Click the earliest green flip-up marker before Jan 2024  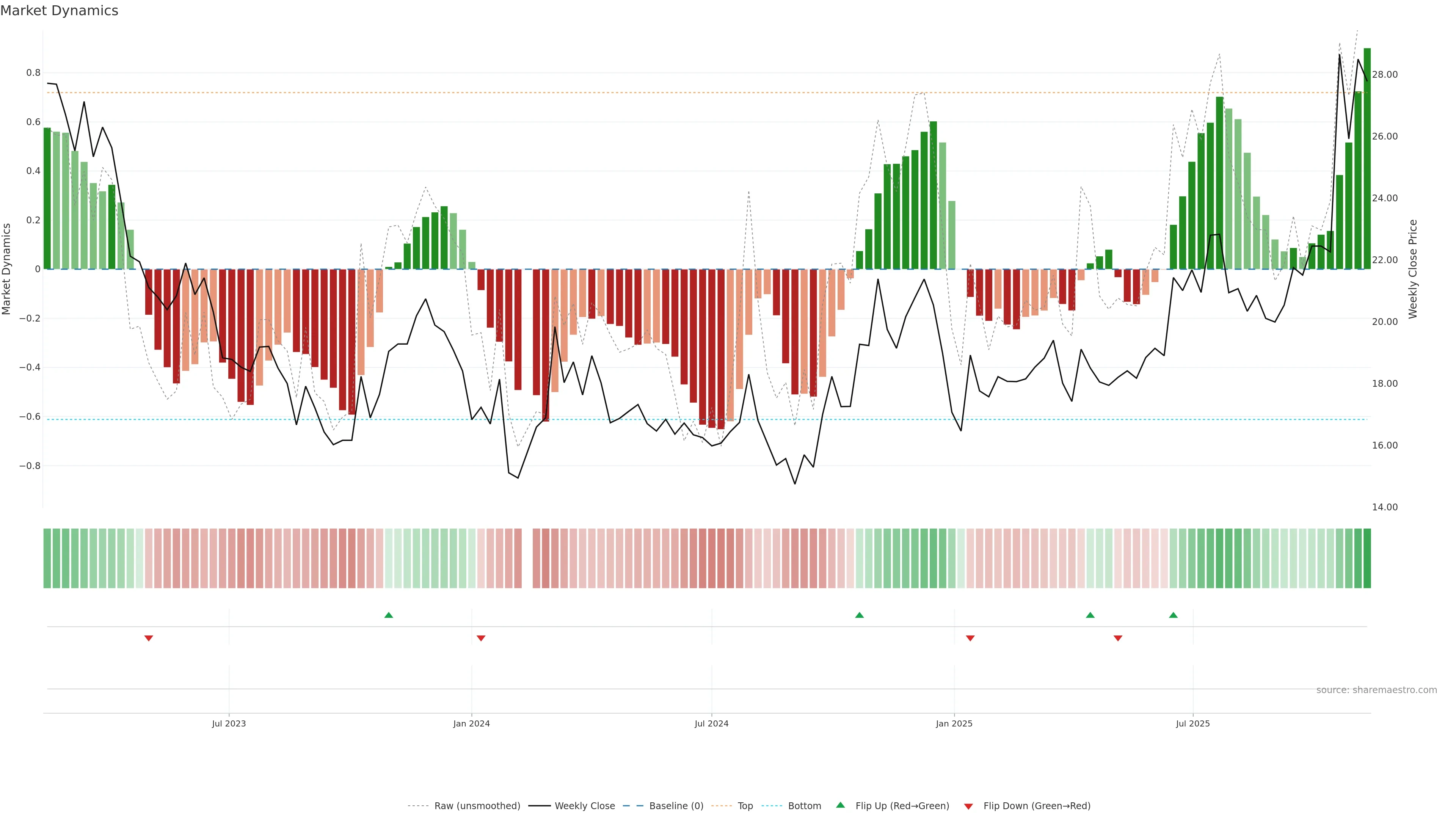(388, 615)
